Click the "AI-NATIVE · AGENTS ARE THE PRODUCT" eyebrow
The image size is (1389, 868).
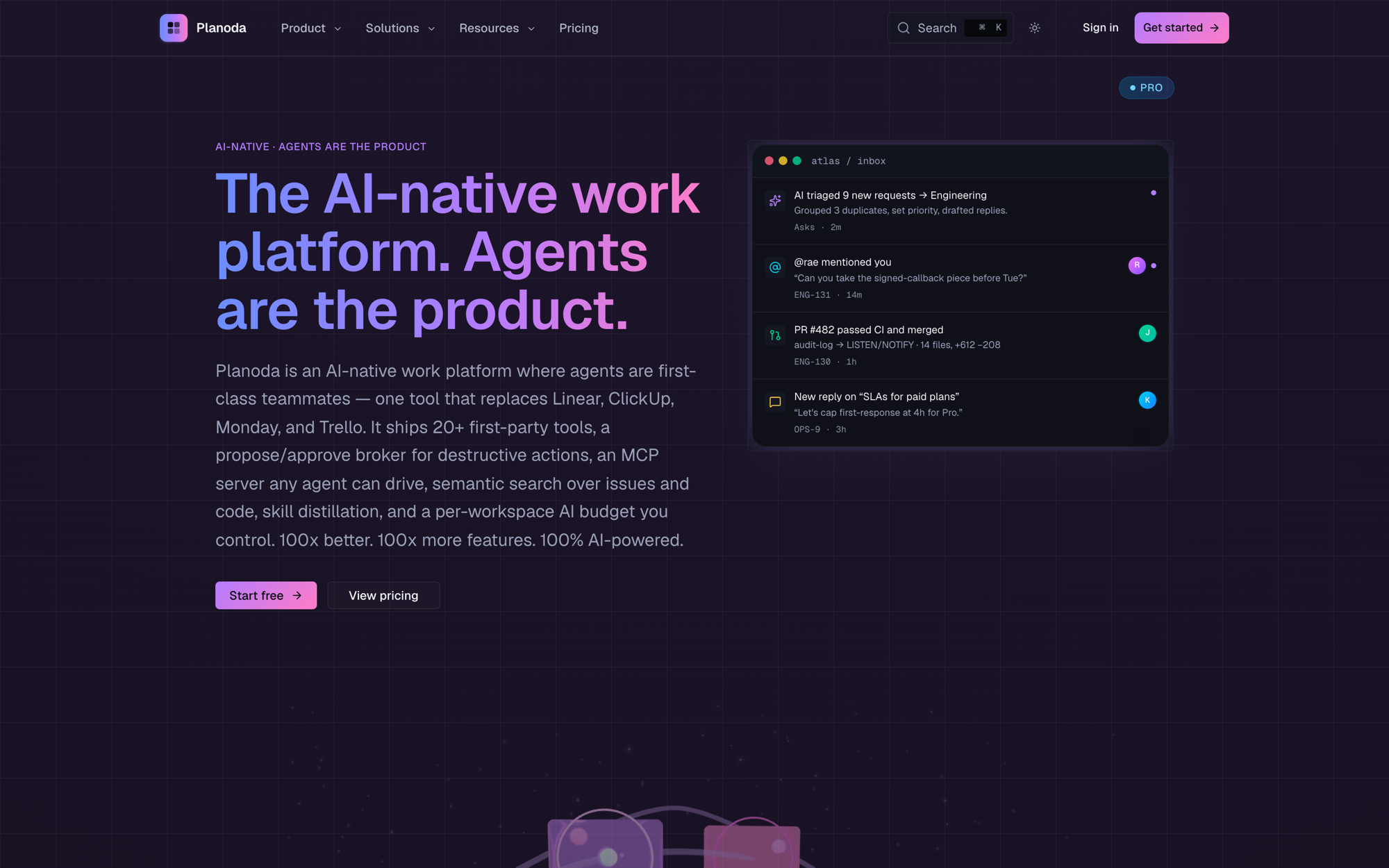pyautogui.click(x=321, y=147)
